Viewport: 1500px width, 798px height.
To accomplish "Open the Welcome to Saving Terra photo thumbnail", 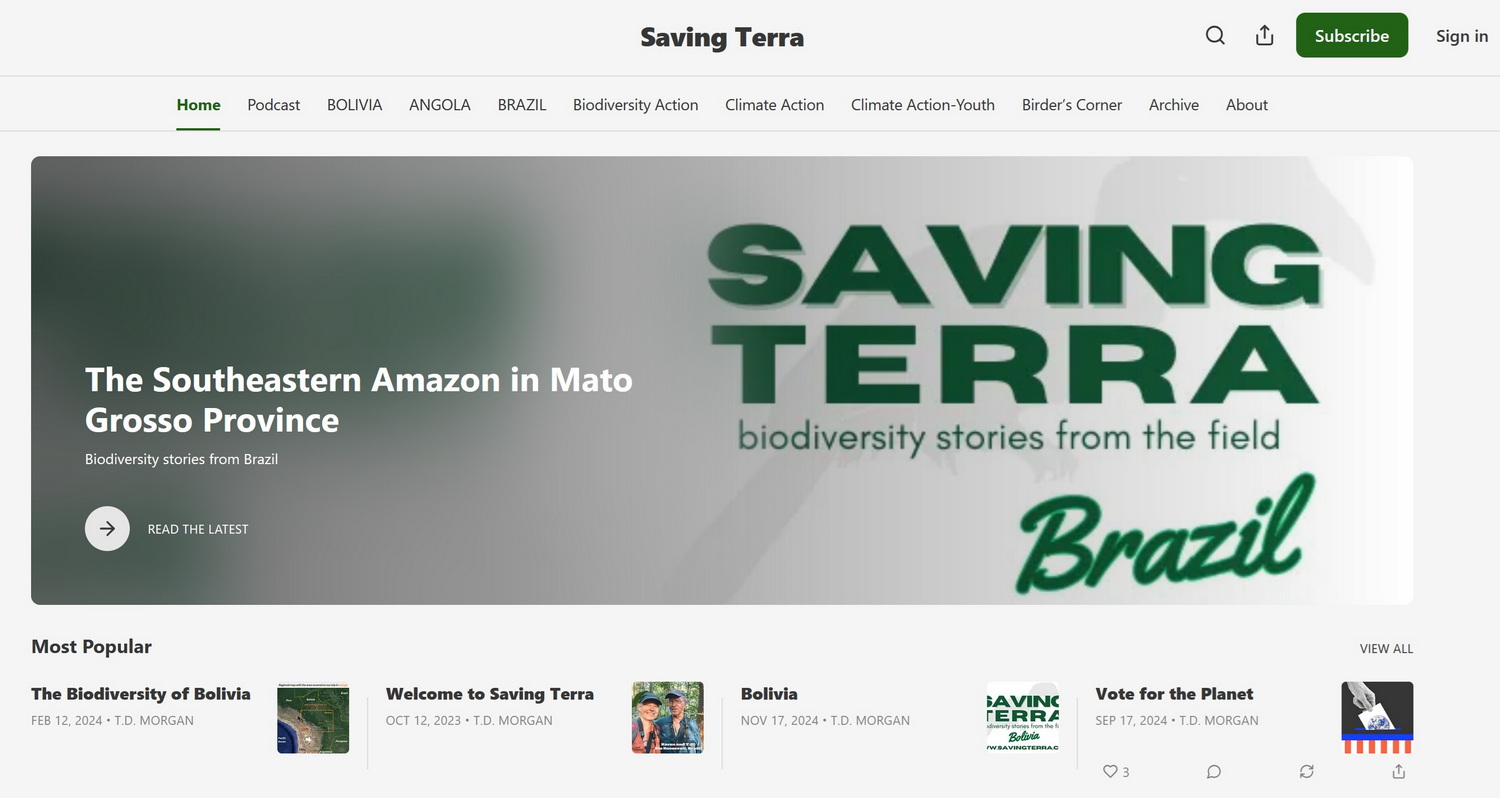I will click(x=668, y=718).
